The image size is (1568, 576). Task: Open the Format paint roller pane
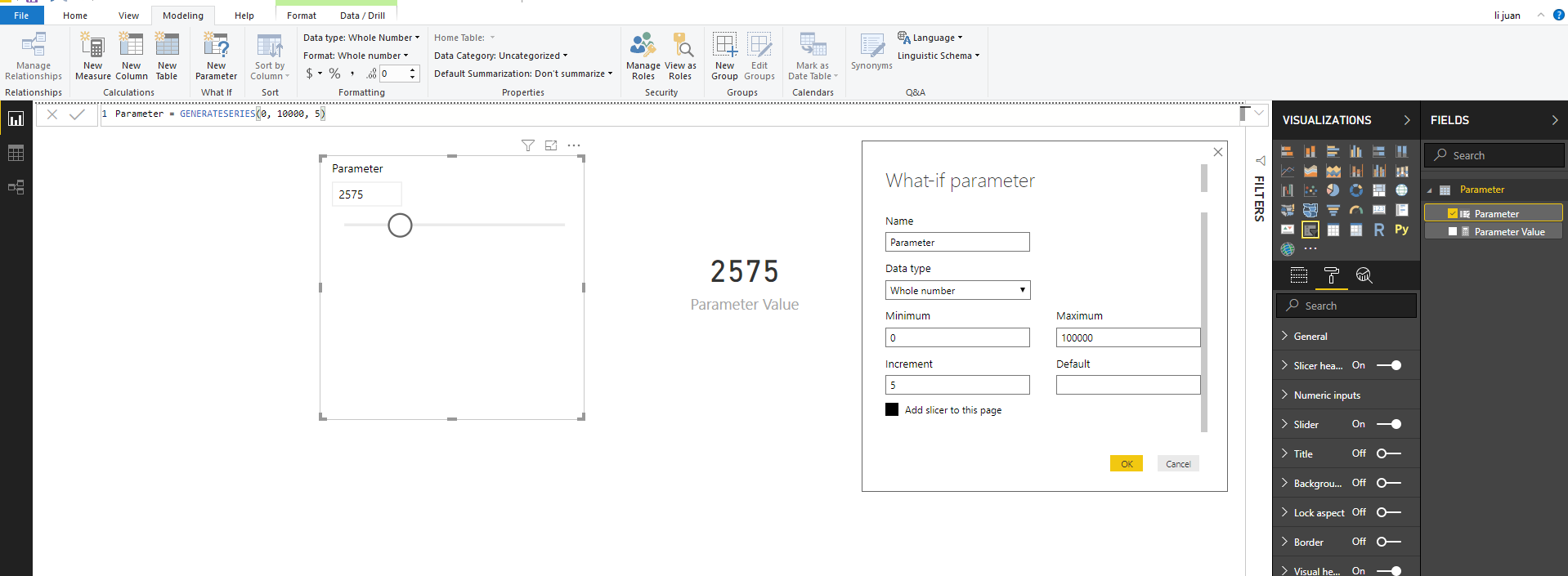[1331, 275]
